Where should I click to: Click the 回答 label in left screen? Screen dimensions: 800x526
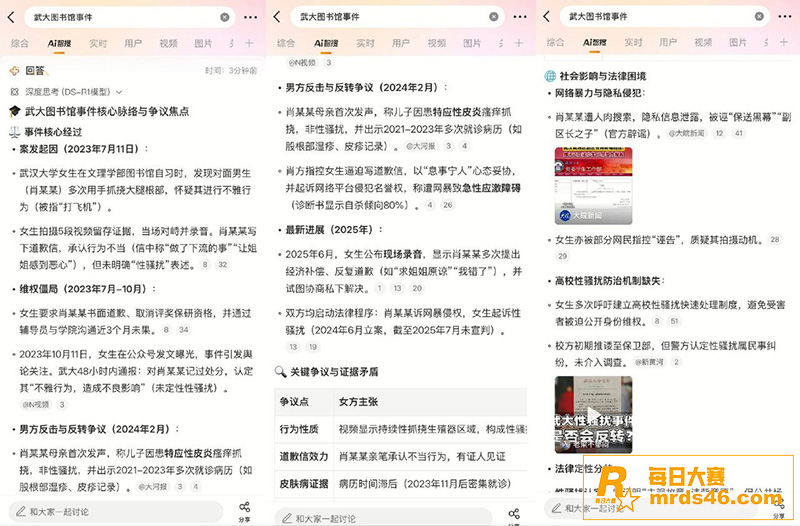[x=35, y=70]
